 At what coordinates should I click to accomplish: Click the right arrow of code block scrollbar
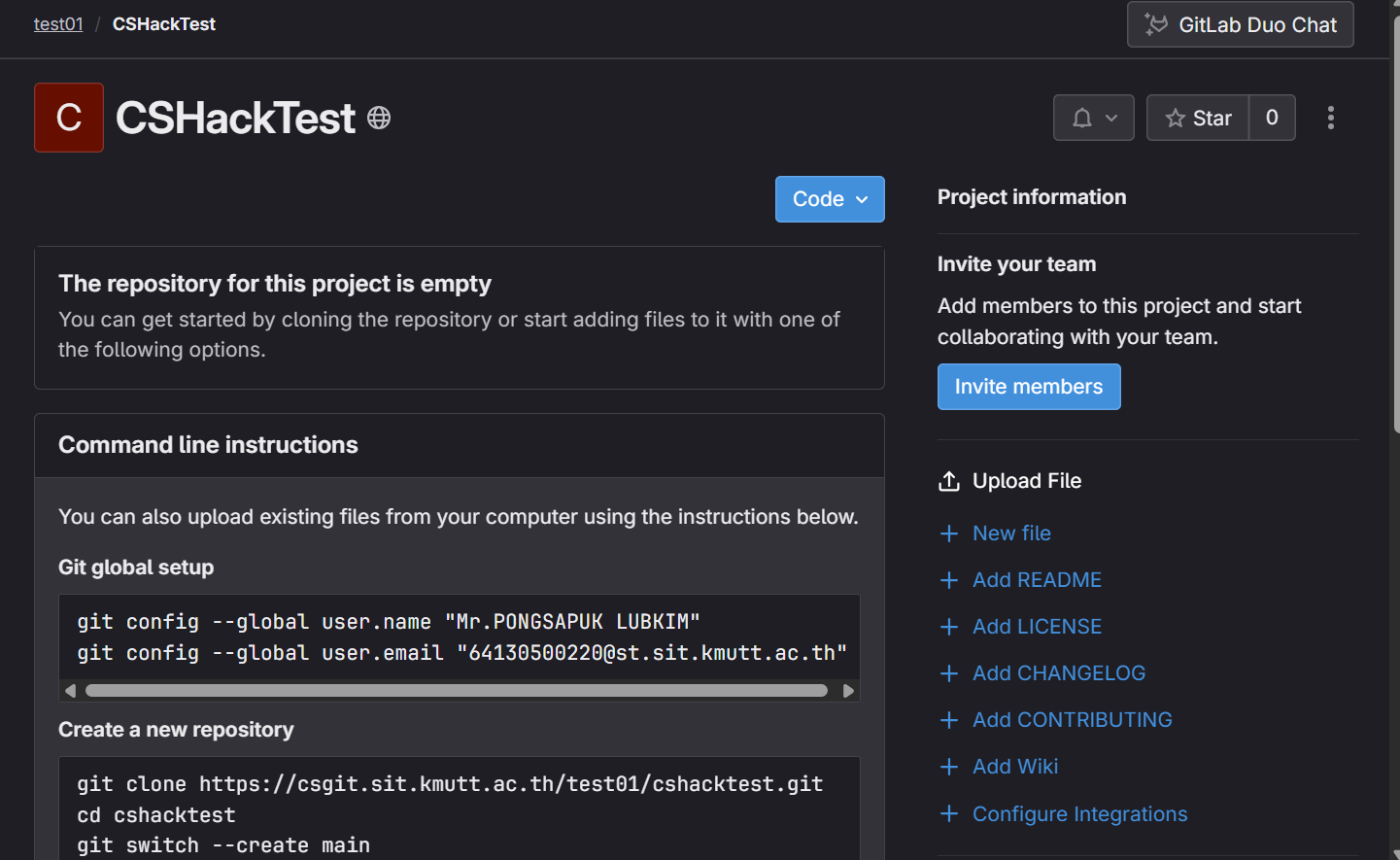coord(848,691)
